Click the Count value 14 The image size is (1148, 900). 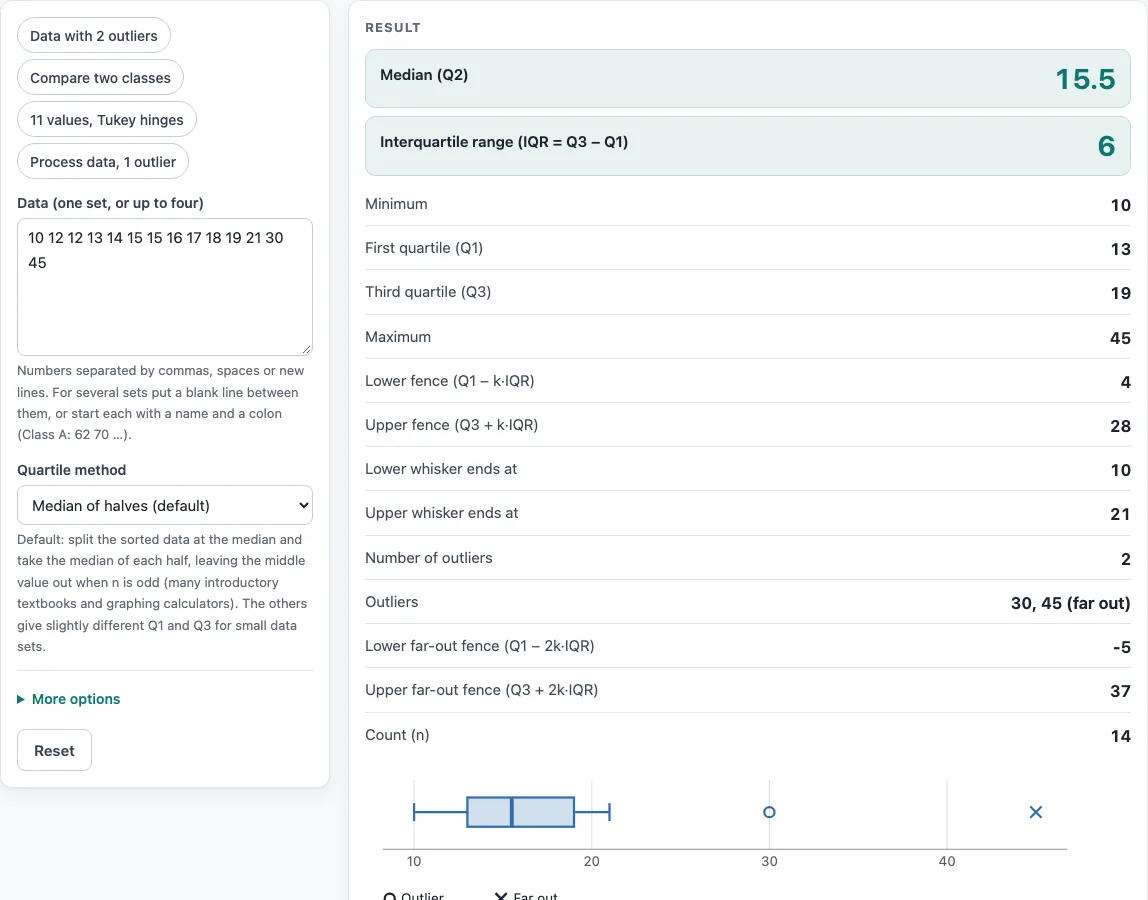pos(1120,736)
